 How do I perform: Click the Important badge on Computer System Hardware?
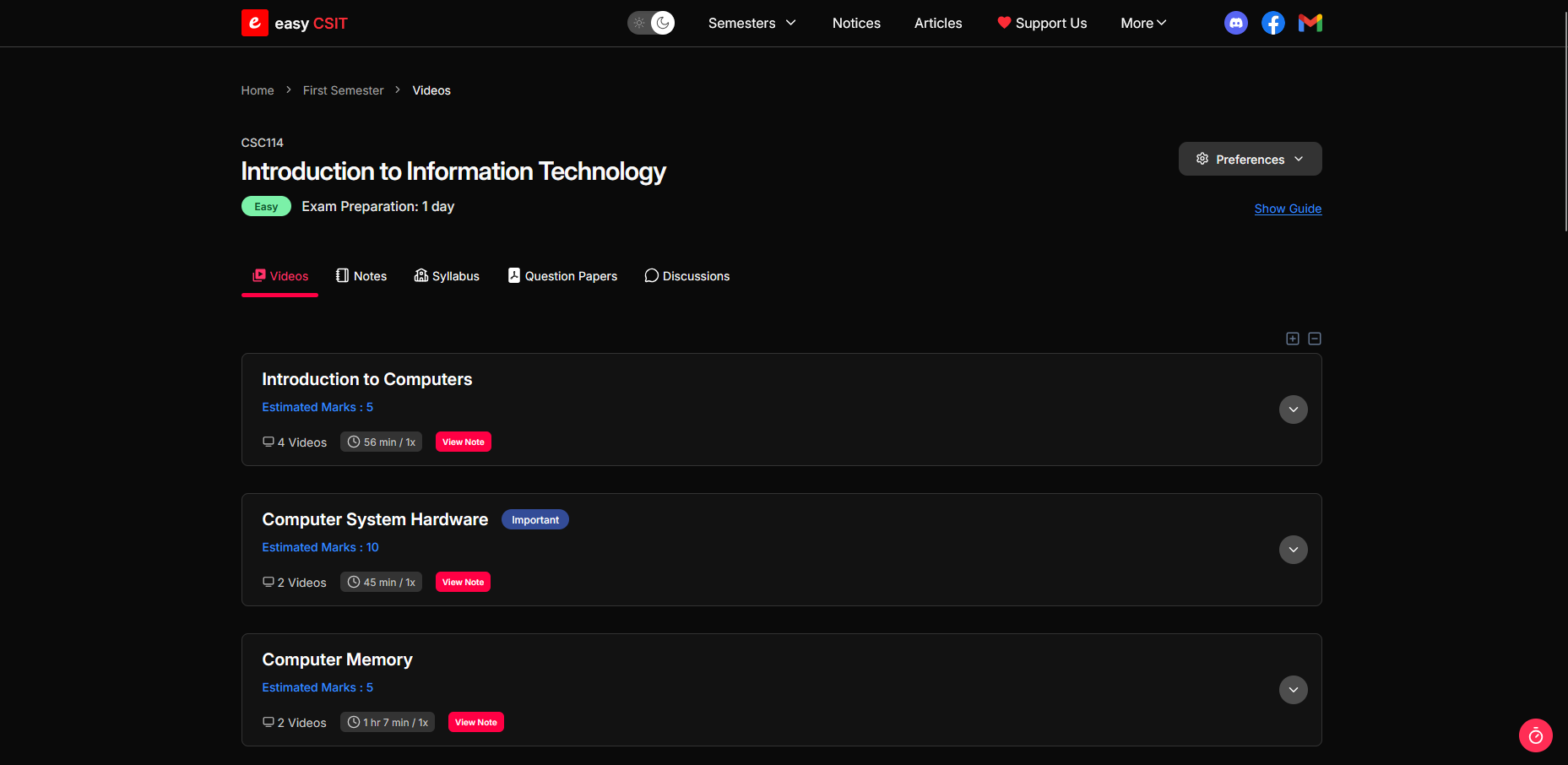tap(535, 519)
